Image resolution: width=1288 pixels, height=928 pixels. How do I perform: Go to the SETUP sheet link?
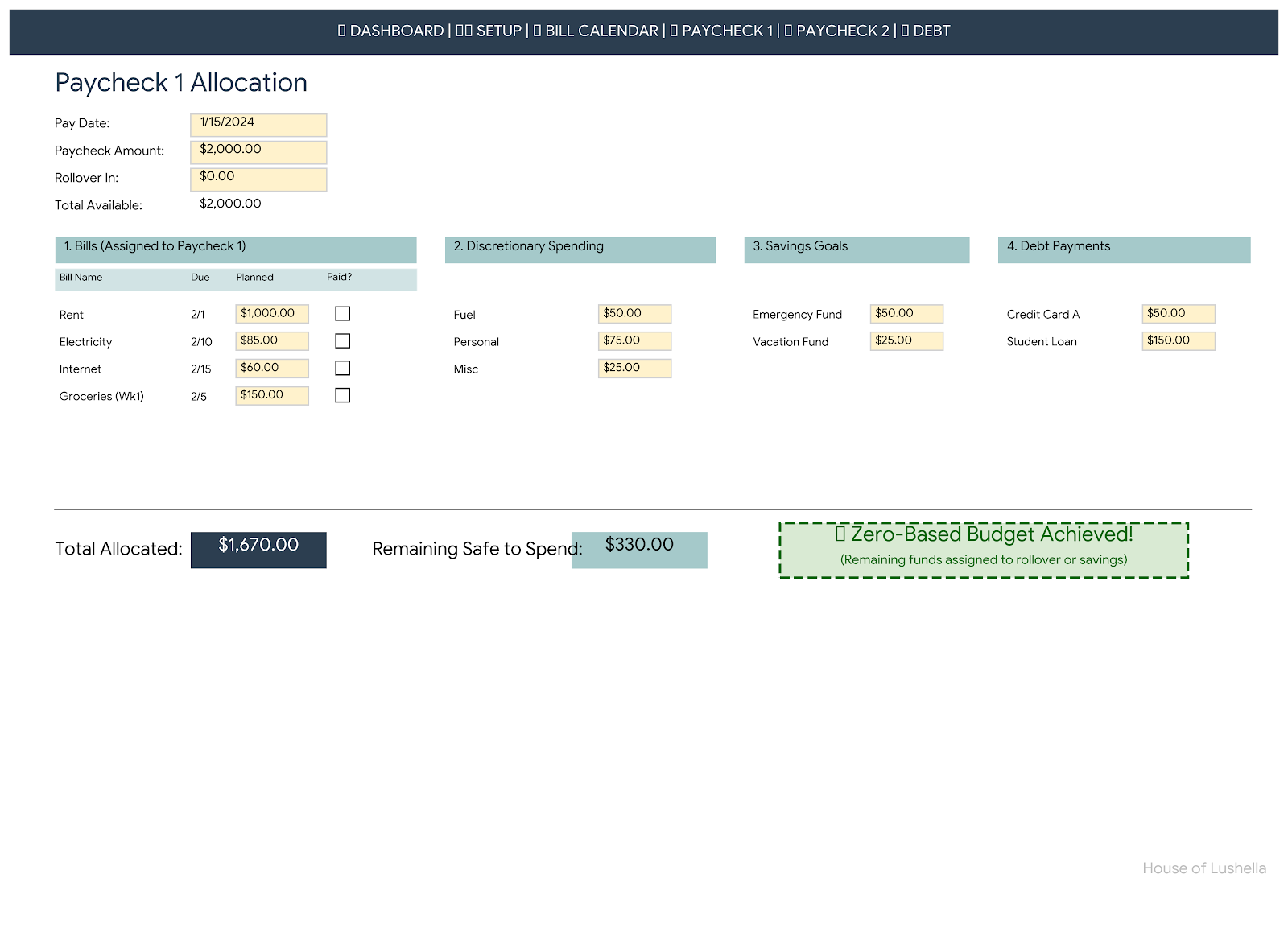pos(489,31)
